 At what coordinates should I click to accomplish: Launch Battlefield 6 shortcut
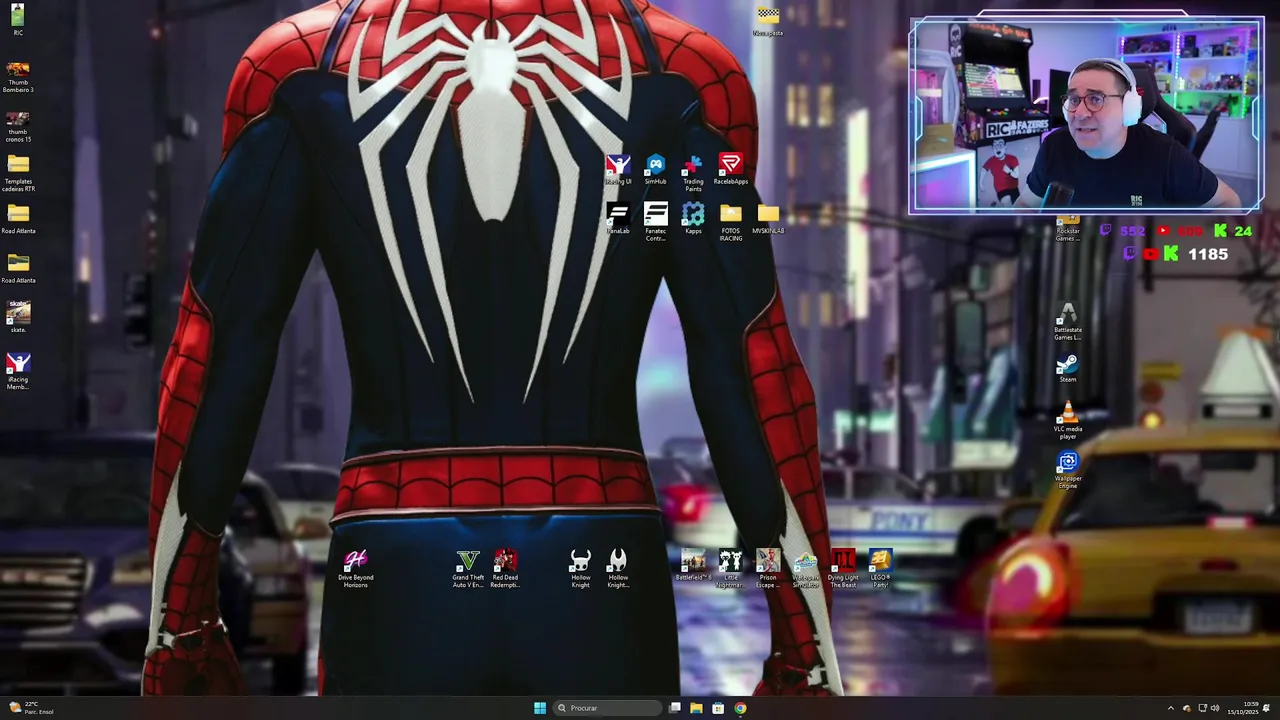pyautogui.click(x=693, y=565)
